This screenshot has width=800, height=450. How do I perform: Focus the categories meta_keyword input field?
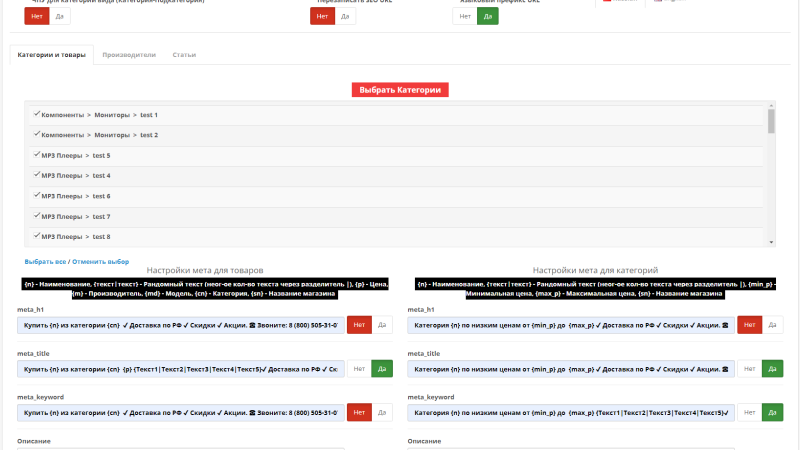571,413
